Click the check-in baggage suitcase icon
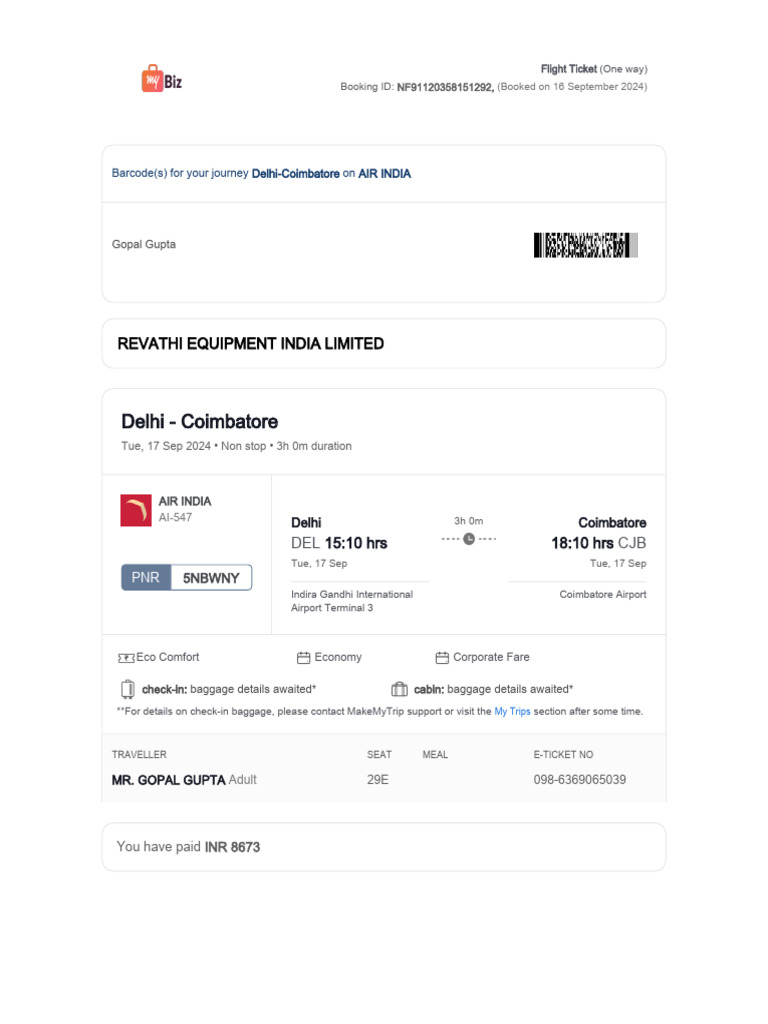 [x=128, y=689]
